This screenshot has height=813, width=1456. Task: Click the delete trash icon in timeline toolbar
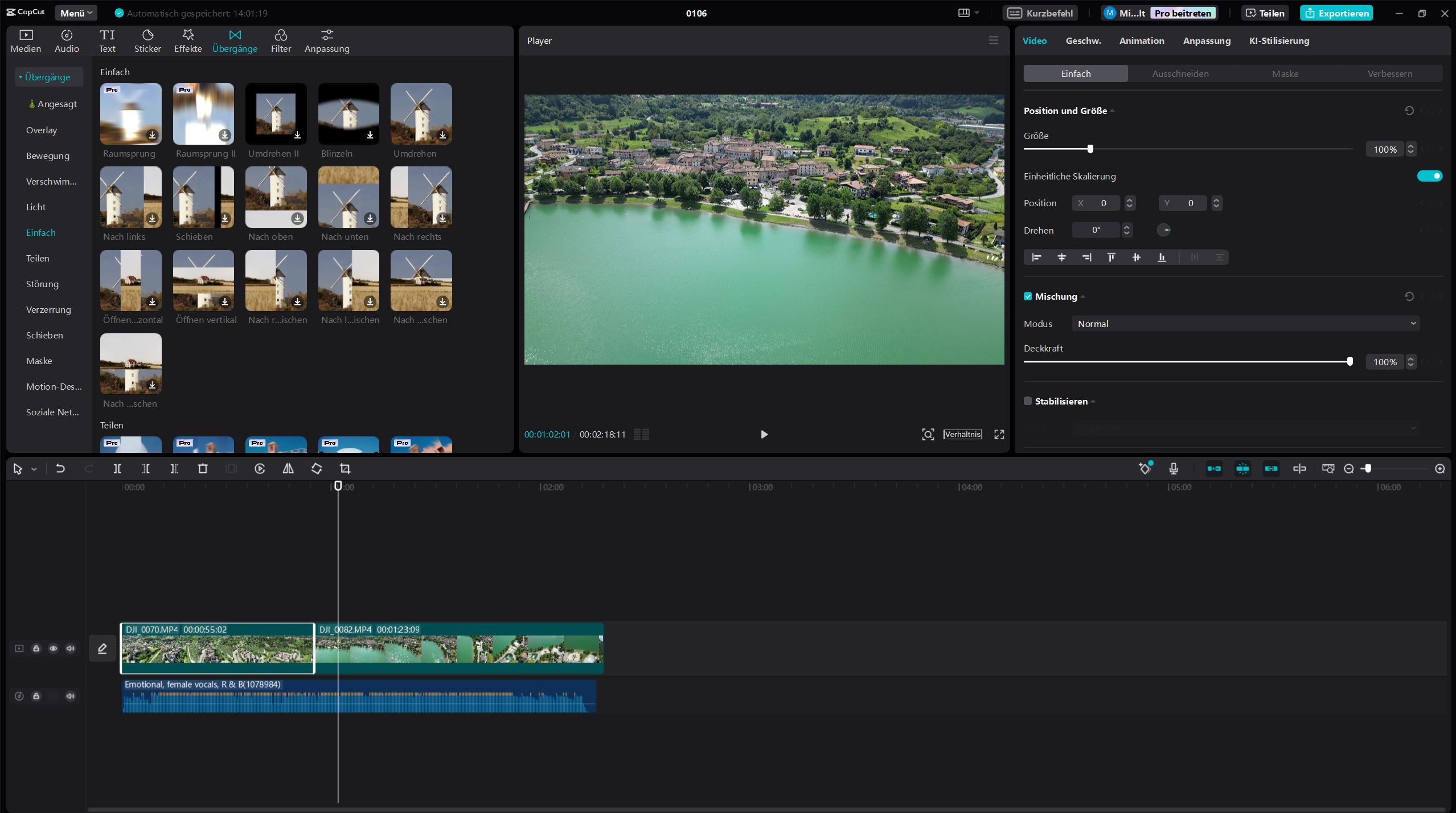[203, 468]
